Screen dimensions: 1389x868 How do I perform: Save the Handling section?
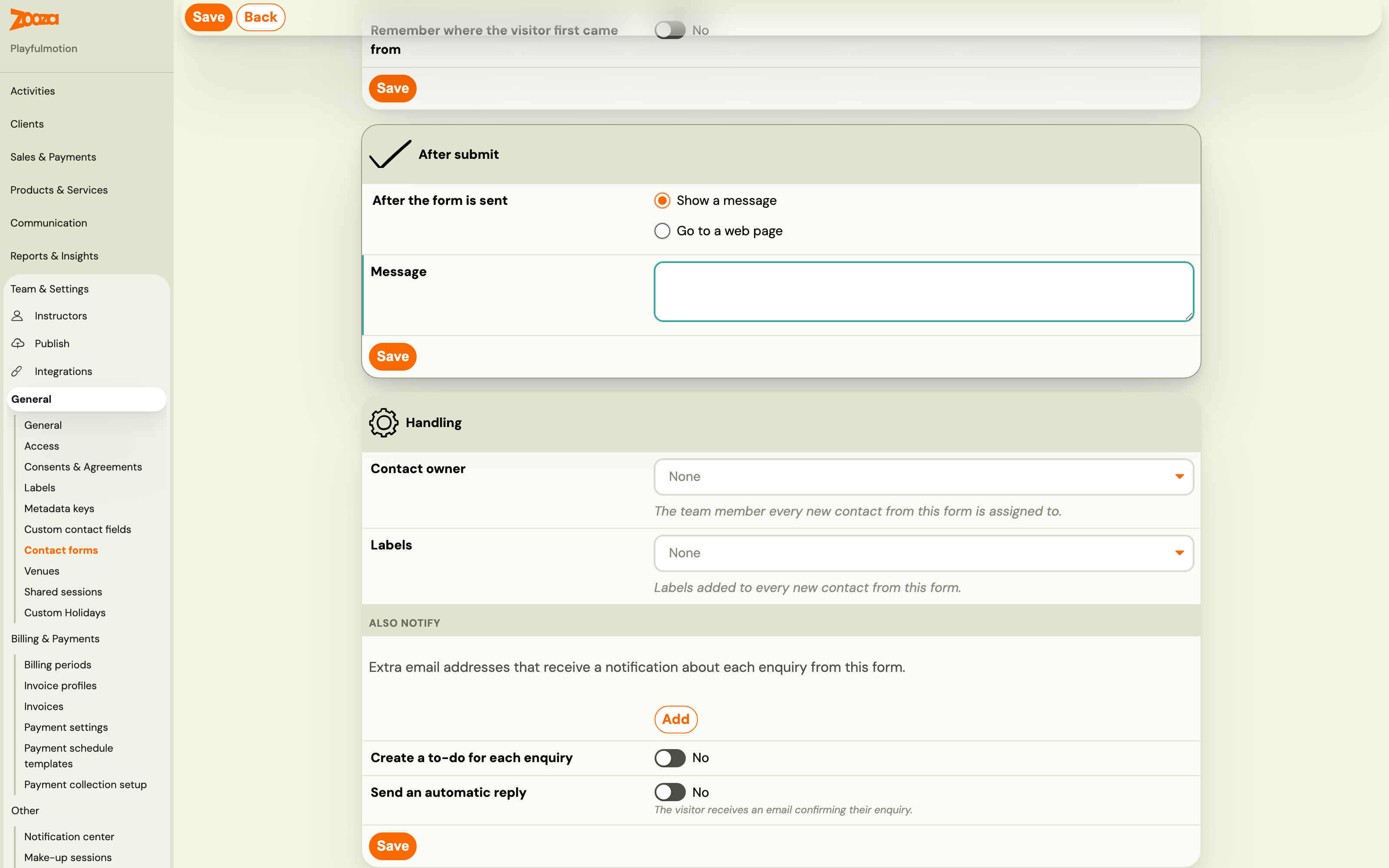pyautogui.click(x=392, y=845)
